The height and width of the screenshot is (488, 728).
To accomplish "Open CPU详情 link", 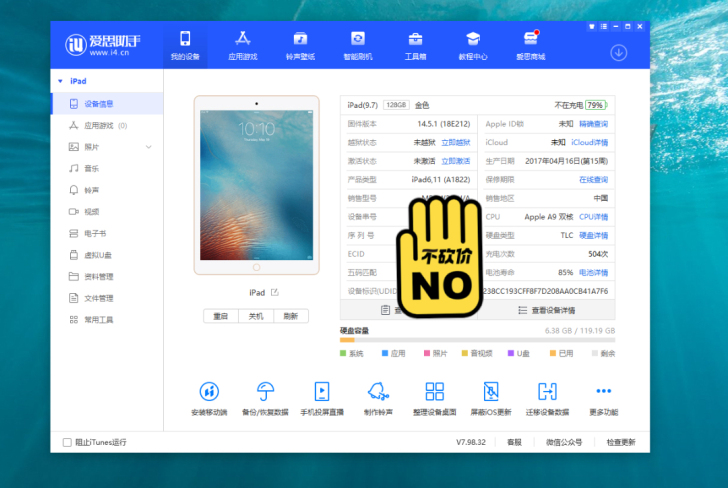I will pos(593,217).
